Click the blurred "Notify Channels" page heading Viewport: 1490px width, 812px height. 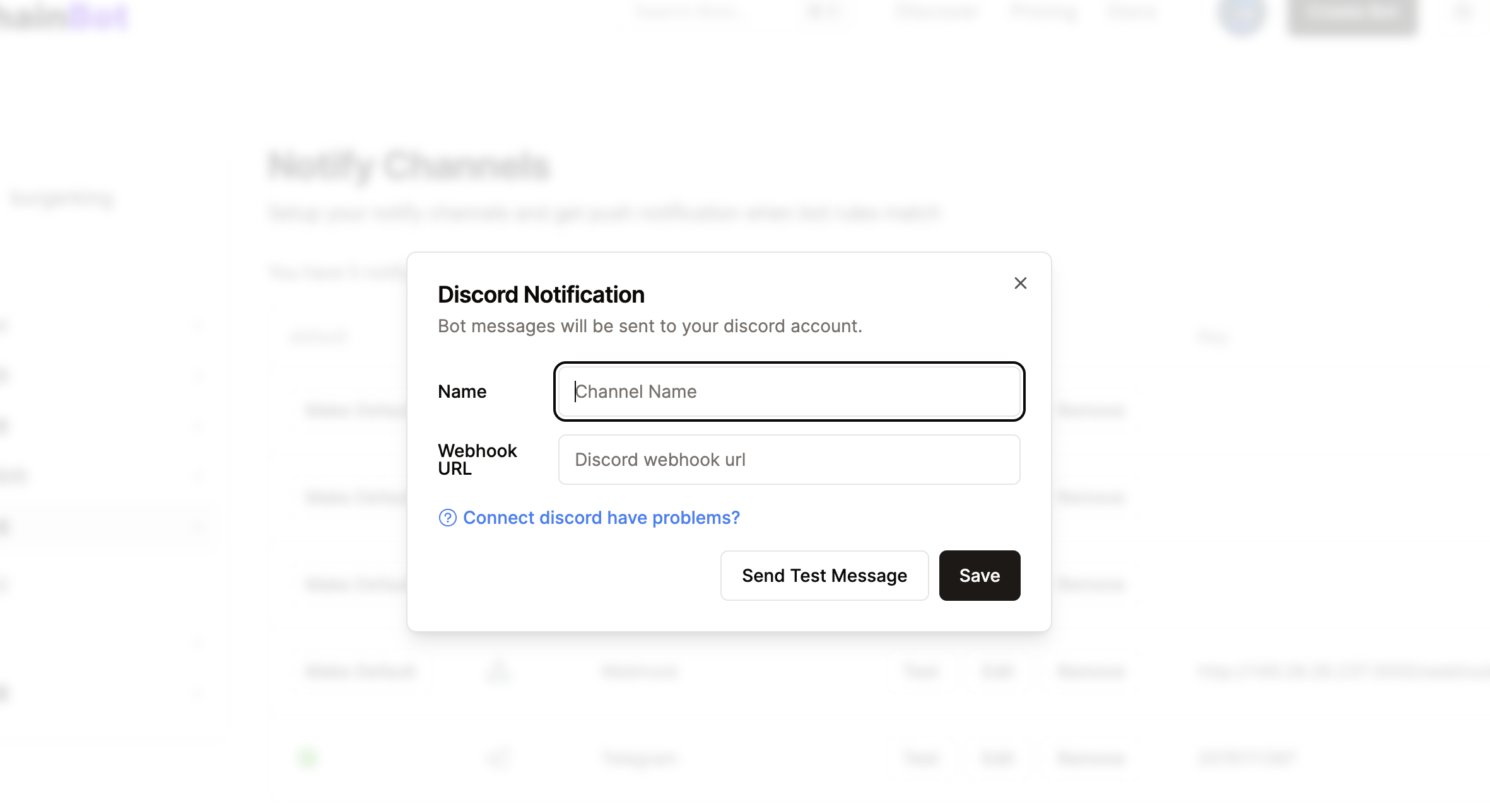409,166
